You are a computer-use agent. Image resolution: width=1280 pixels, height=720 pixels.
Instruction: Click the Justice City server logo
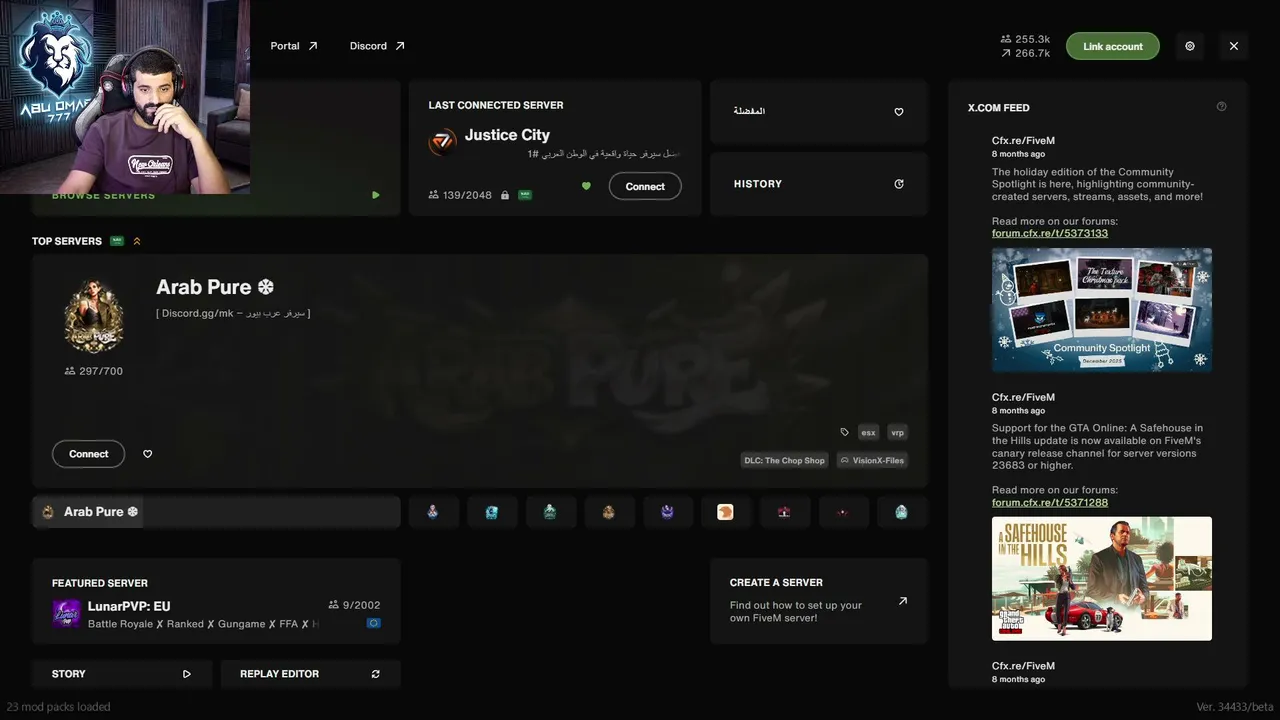click(443, 142)
